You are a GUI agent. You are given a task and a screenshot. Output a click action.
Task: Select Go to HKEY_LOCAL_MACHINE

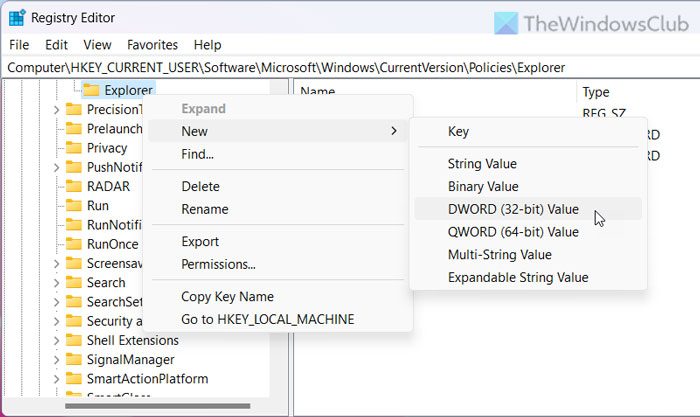click(277, 319)
